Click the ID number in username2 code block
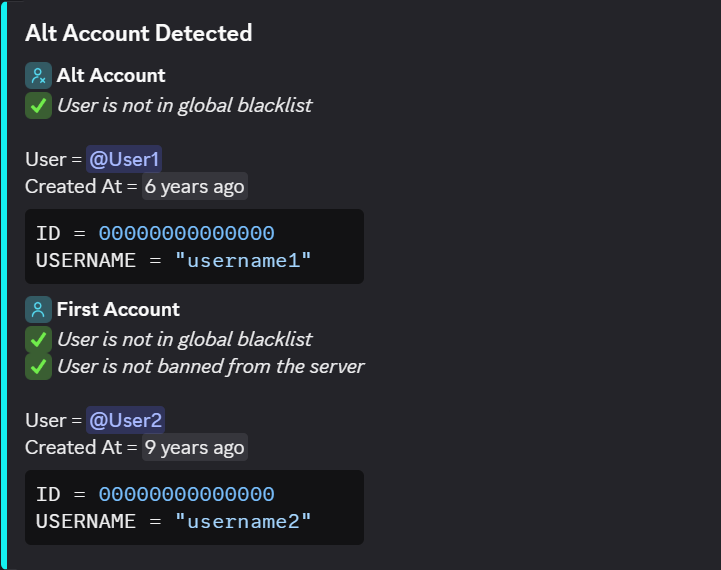 tap(186, 494)
